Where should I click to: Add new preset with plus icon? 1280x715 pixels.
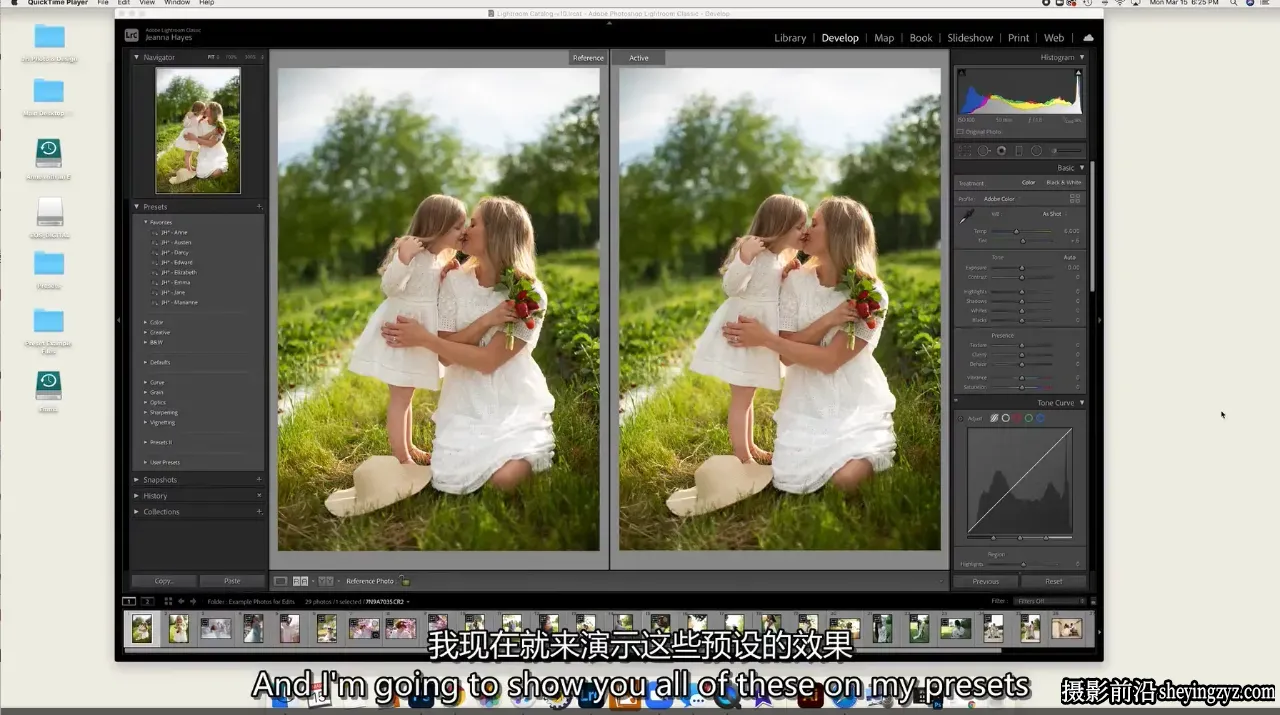pos(259,207)
